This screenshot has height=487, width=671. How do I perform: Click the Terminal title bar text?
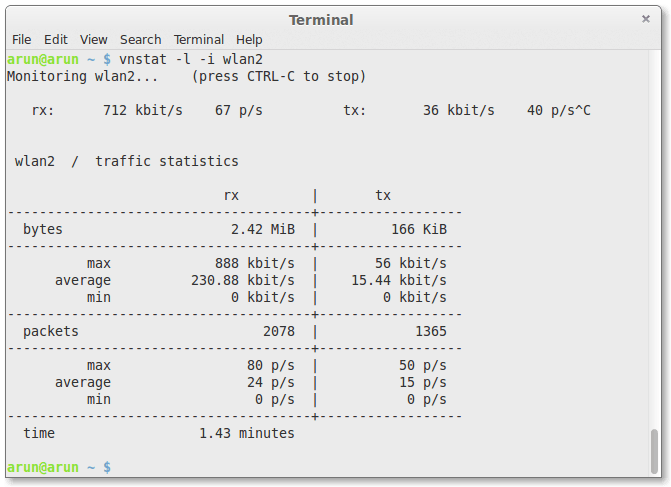[321, 20]
